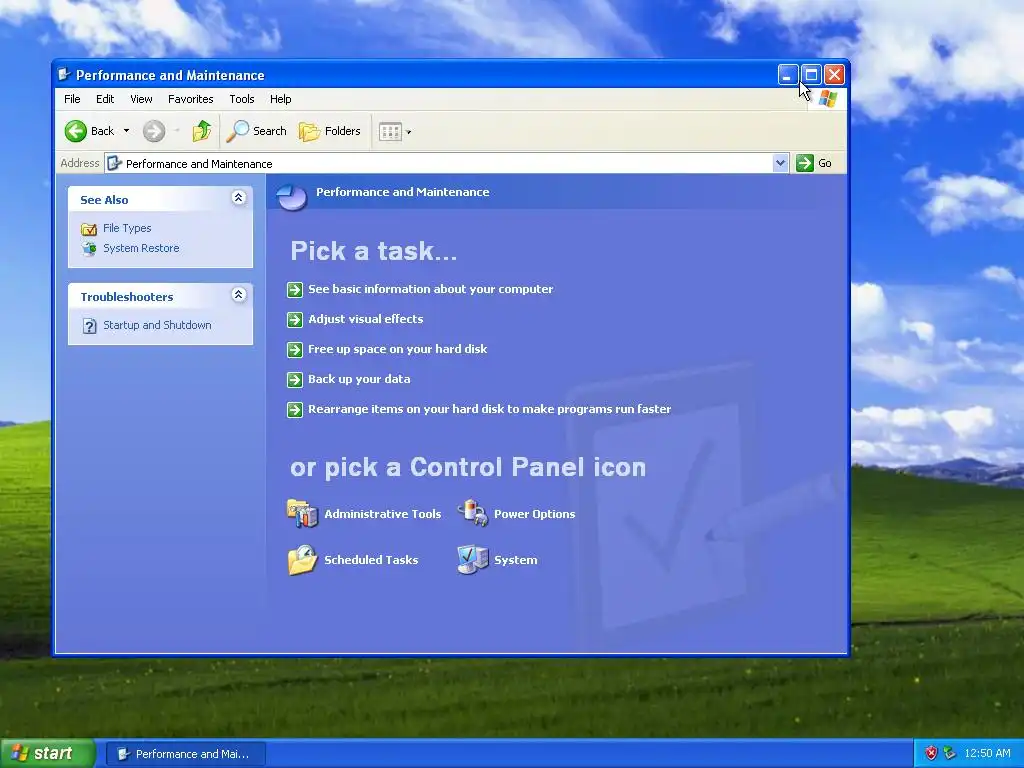
Task: Collapse the Troubleshooters panel
Action: (238, 295)
